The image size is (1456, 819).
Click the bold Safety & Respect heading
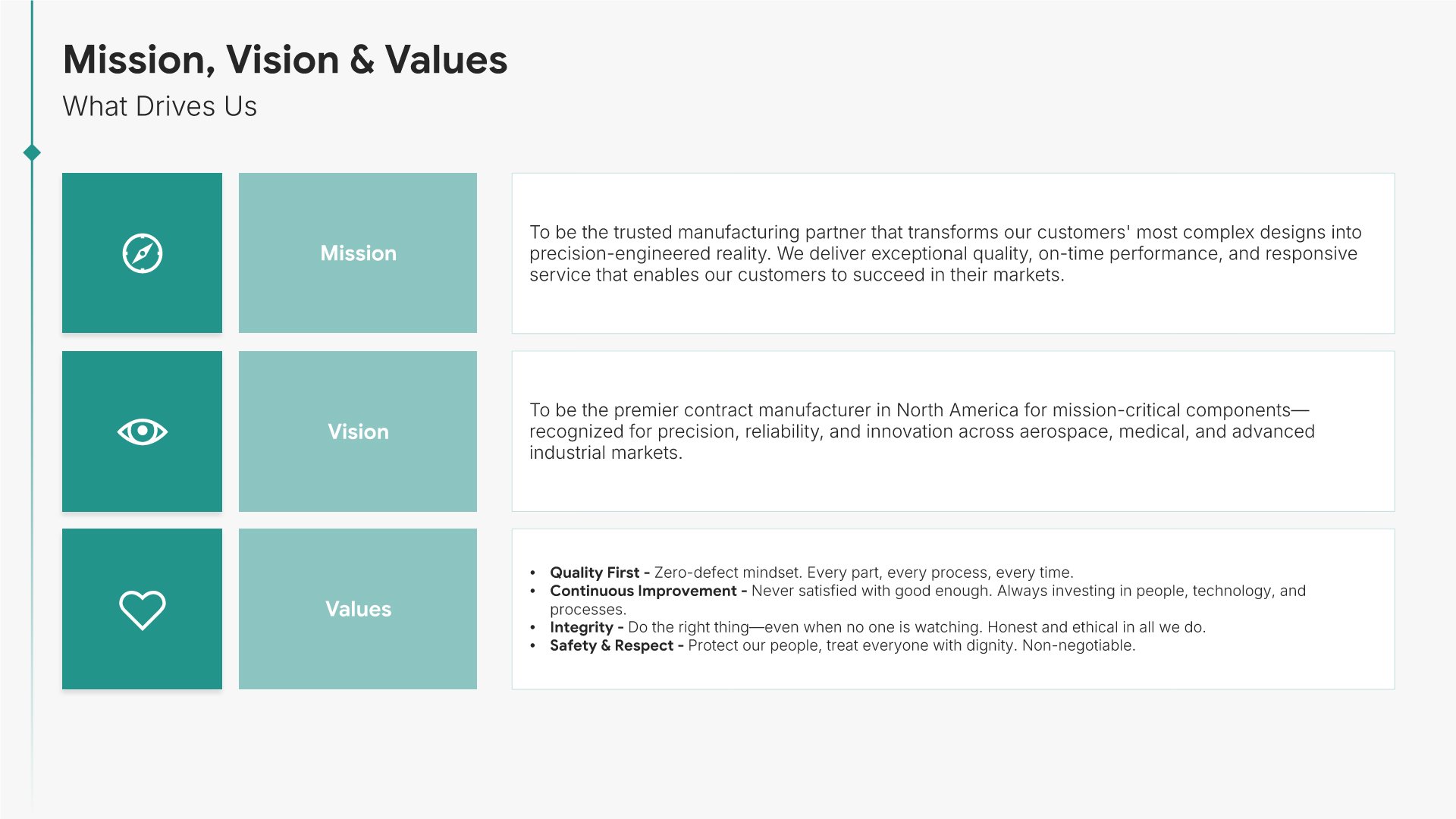611,645
